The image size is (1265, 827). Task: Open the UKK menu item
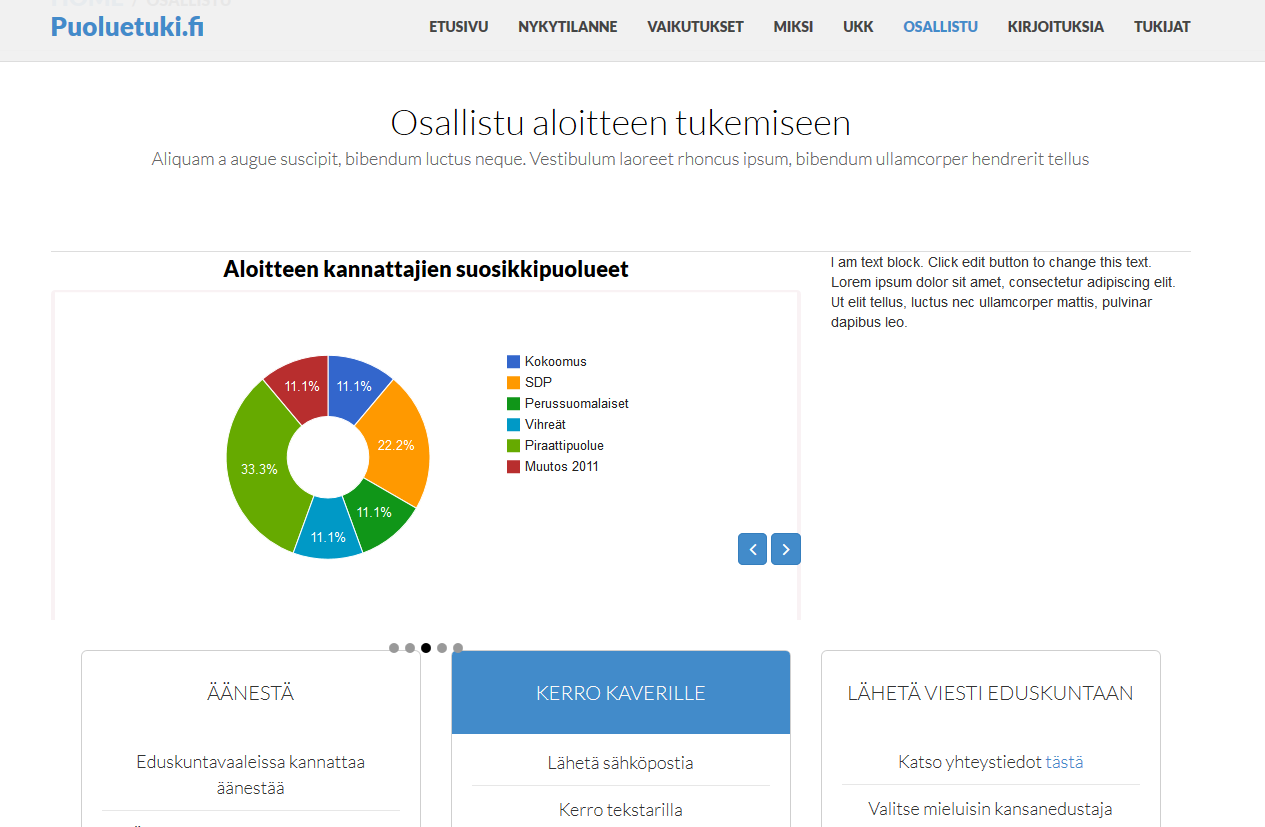(x=858, y=27)
